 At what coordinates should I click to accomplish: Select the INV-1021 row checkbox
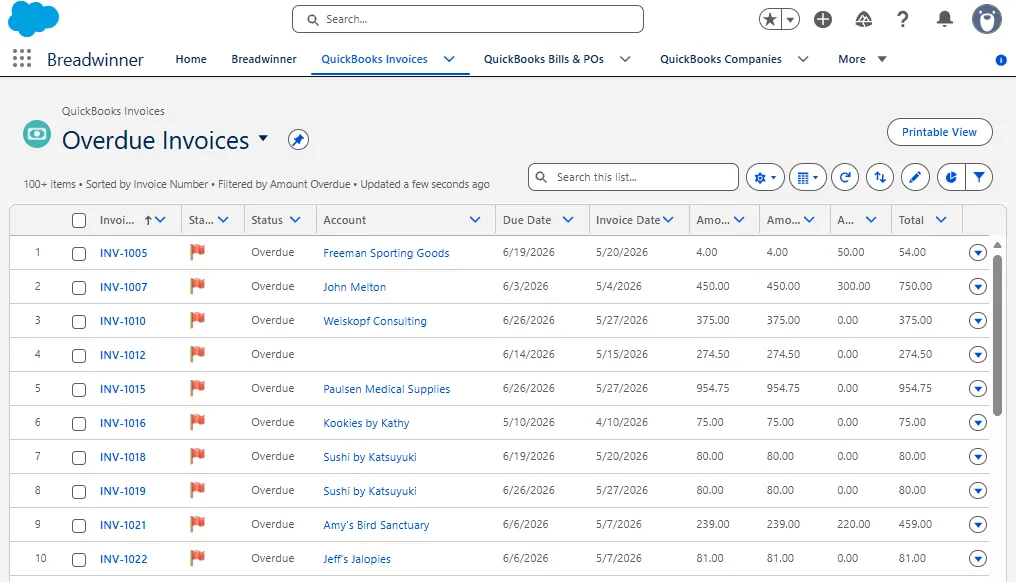click(79, 526)
